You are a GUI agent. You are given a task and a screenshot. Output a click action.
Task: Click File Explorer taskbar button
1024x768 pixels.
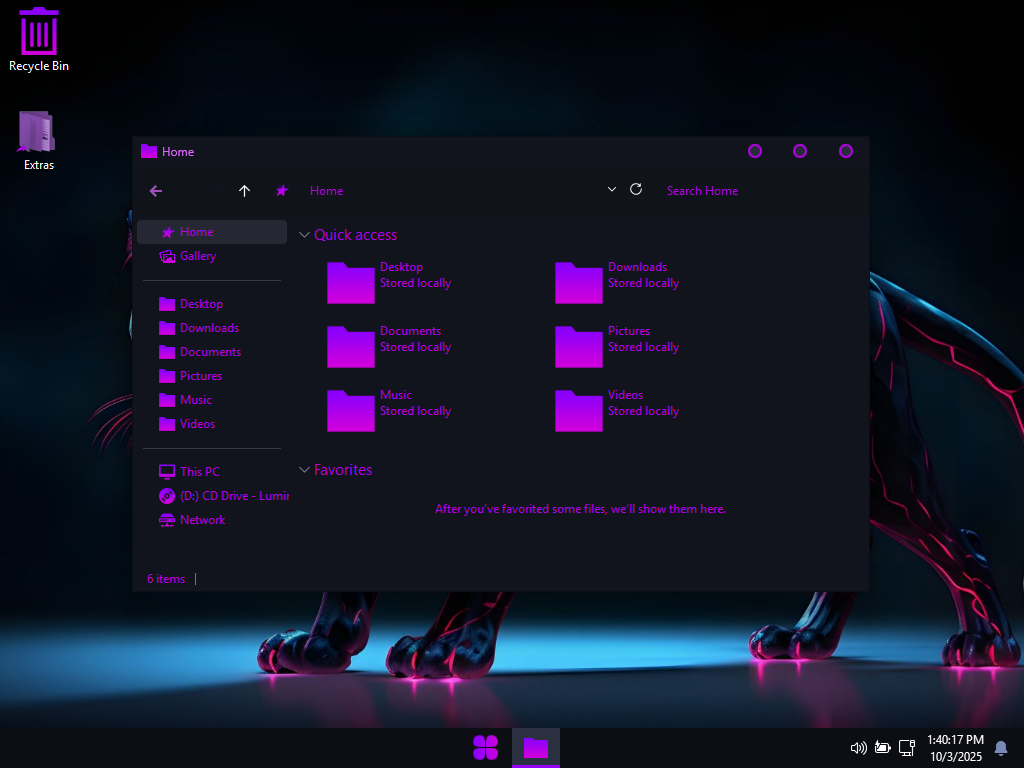(536, 748)
